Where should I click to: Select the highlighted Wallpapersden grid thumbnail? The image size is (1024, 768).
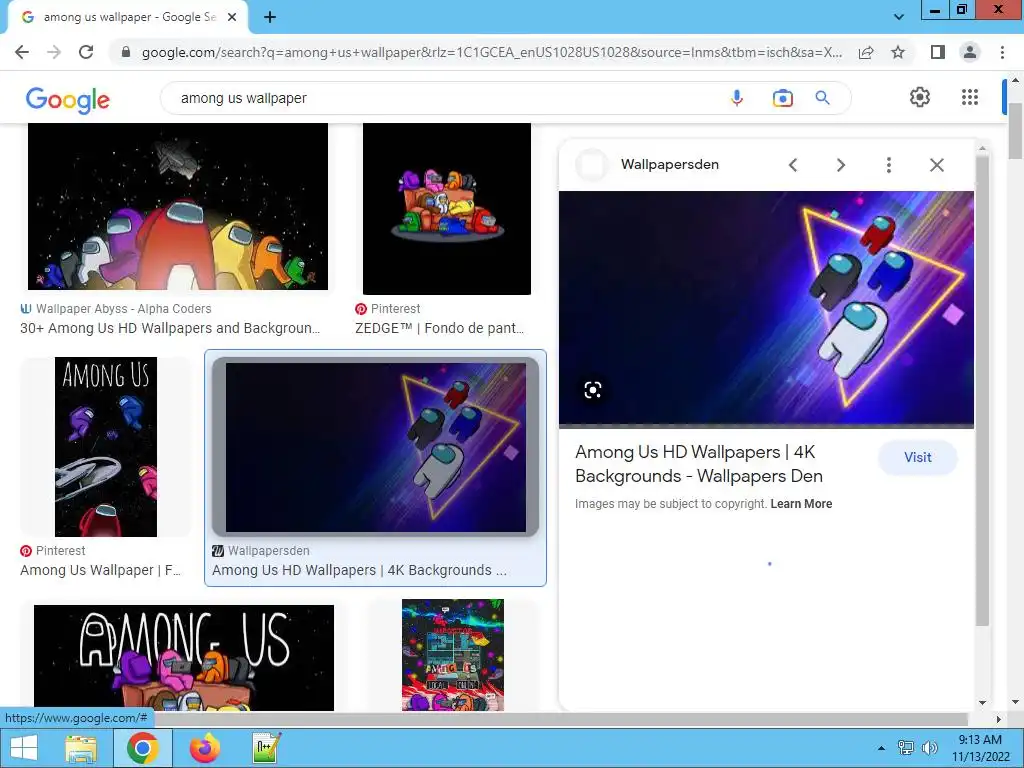pos(376,447)
